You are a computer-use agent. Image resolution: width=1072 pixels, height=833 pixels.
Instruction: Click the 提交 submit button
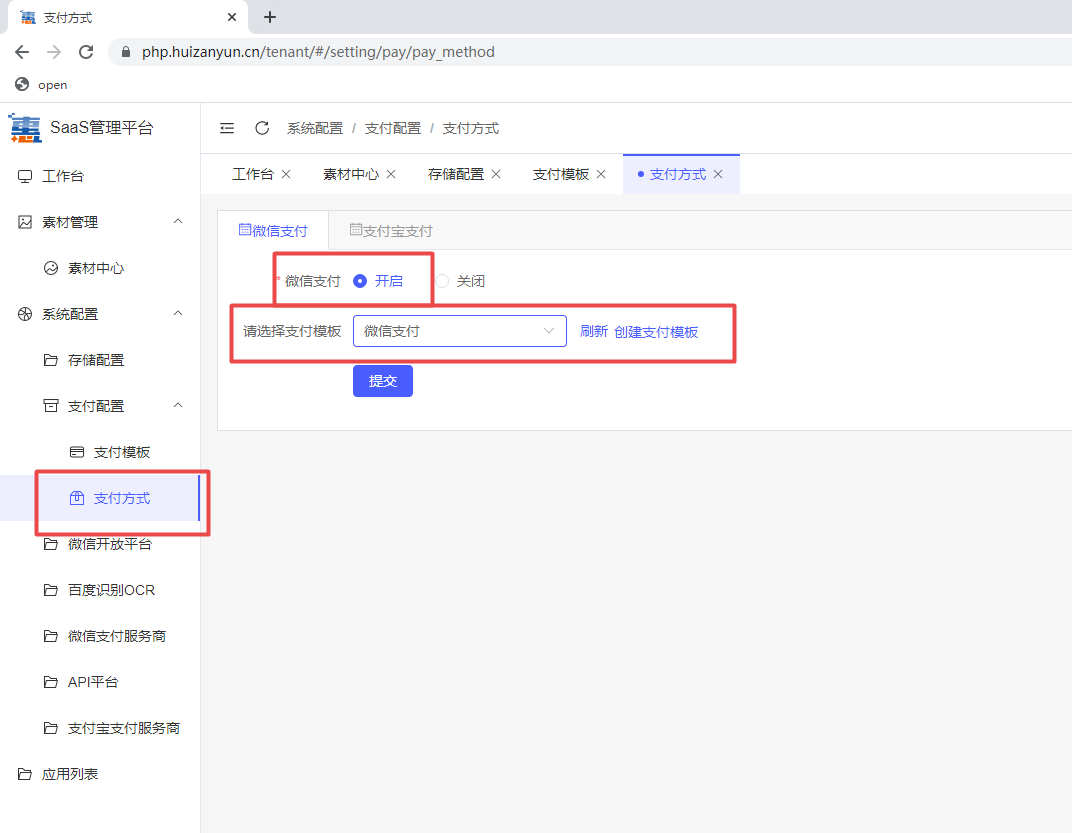tap(383, 381)
